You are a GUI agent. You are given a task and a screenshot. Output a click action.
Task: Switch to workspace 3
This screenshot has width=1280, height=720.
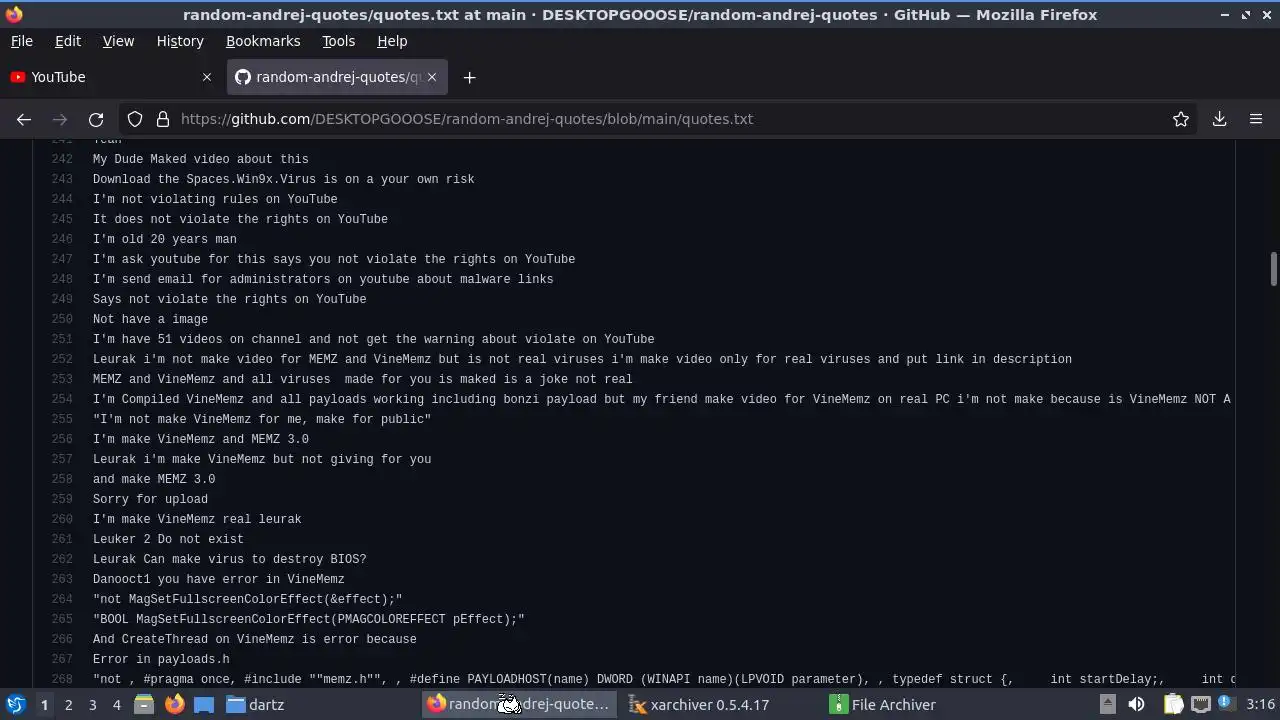click(92, 705)
